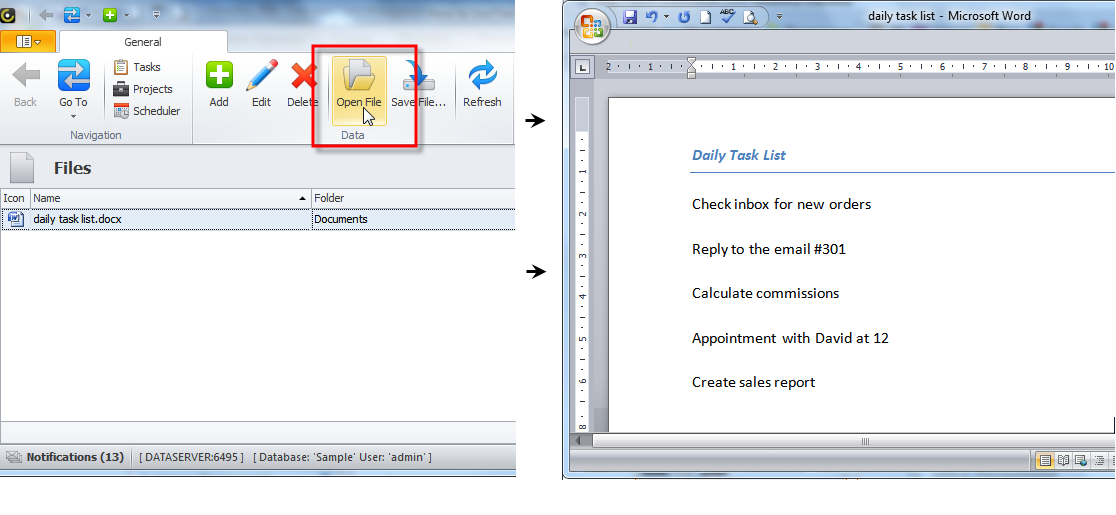The width and height of the screenshot is (1116, 515).
Task: Click Save icon in Word quick access toolbar
Action: [x=630, y=17]
